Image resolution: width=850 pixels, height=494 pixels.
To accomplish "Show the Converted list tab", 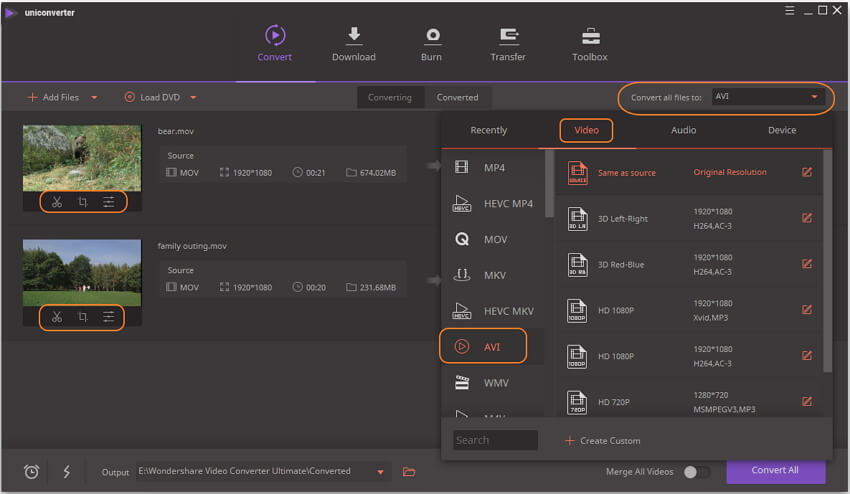I will tap(458, 98).
